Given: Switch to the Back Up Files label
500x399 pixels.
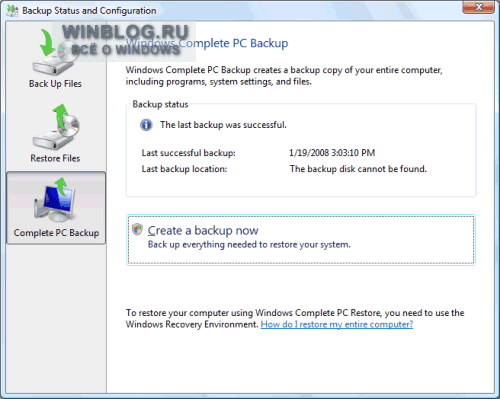Looking at the screenshot, I should click(55, 84).
